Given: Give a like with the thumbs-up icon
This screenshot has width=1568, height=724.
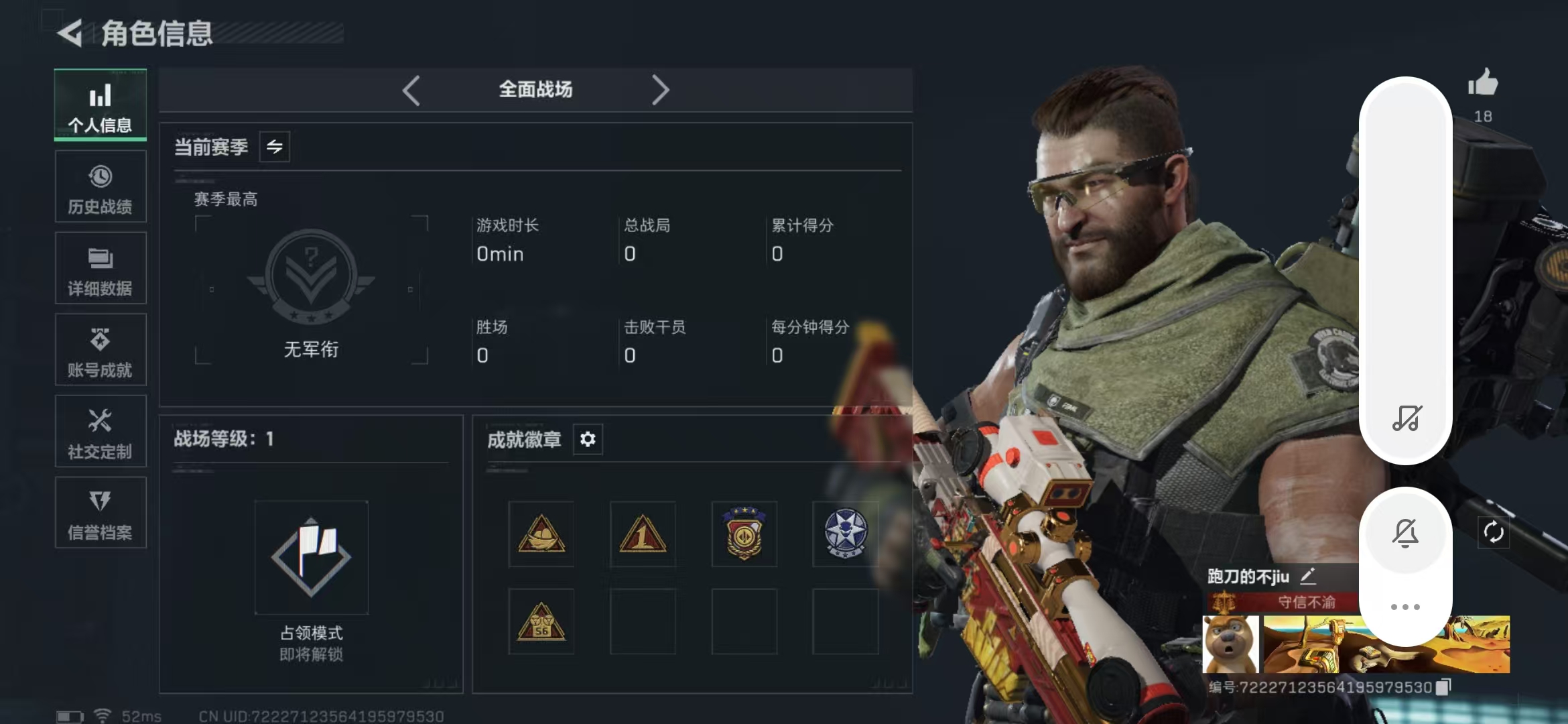Looking at the screenshot, I should tap(1483, 83).
